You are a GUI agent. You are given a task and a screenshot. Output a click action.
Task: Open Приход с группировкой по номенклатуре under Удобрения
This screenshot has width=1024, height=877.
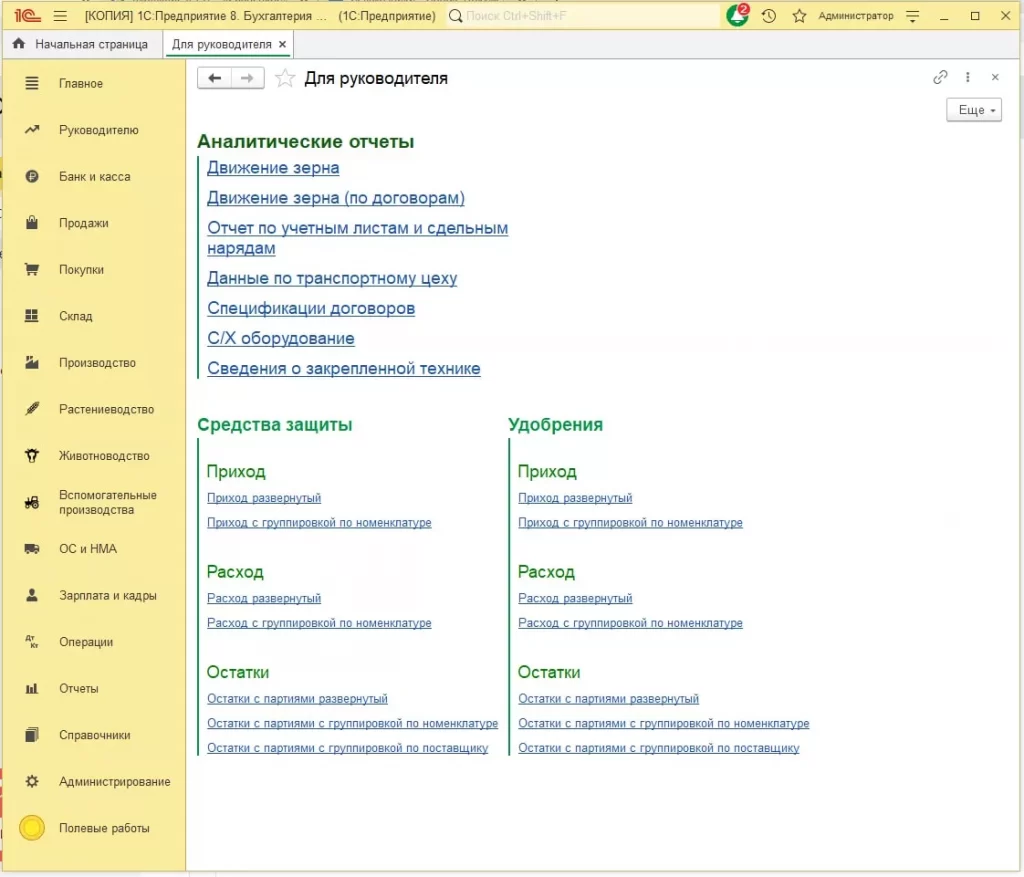630,522
